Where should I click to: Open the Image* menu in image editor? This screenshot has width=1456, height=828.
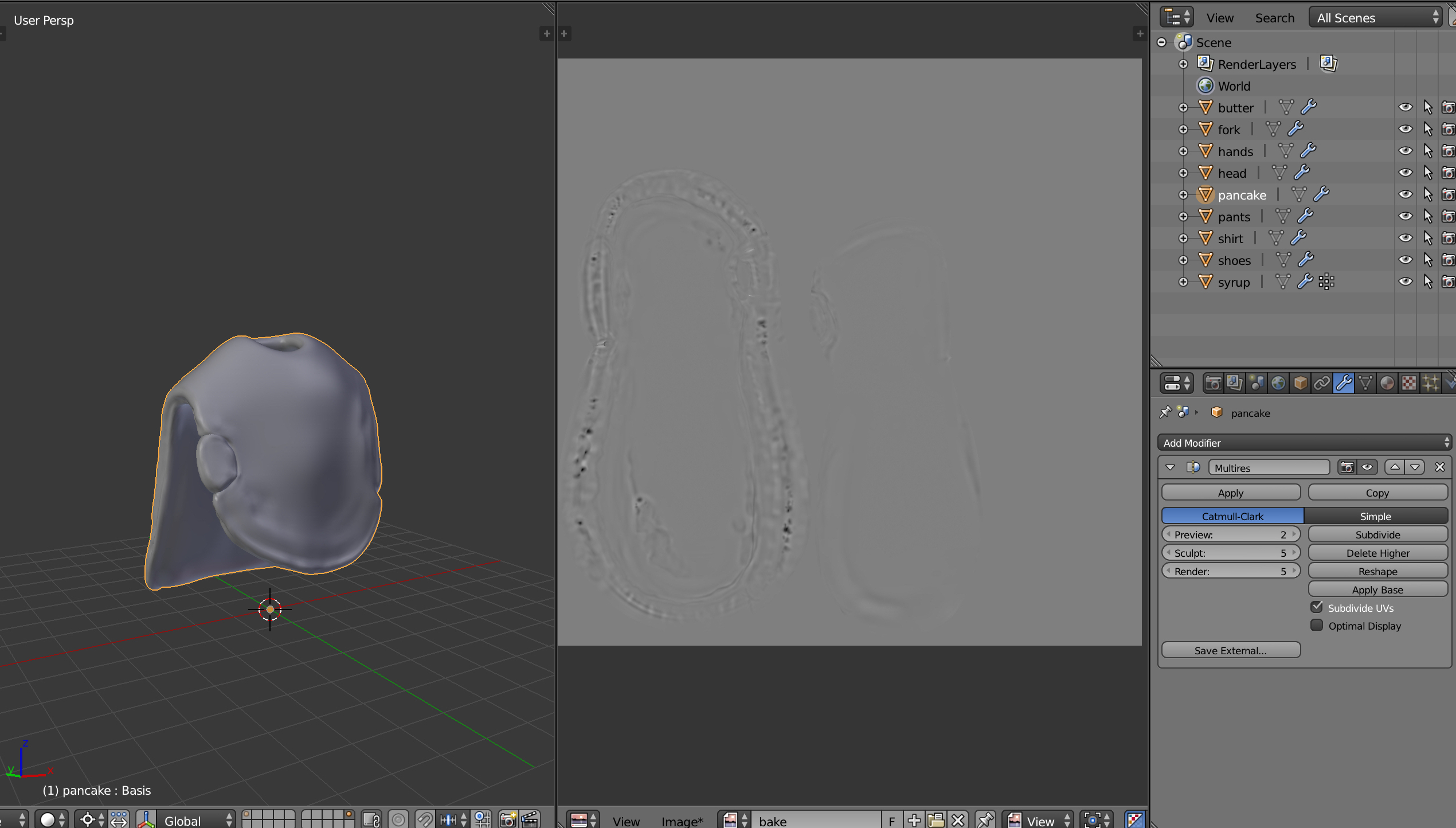(x=682, y=821)
